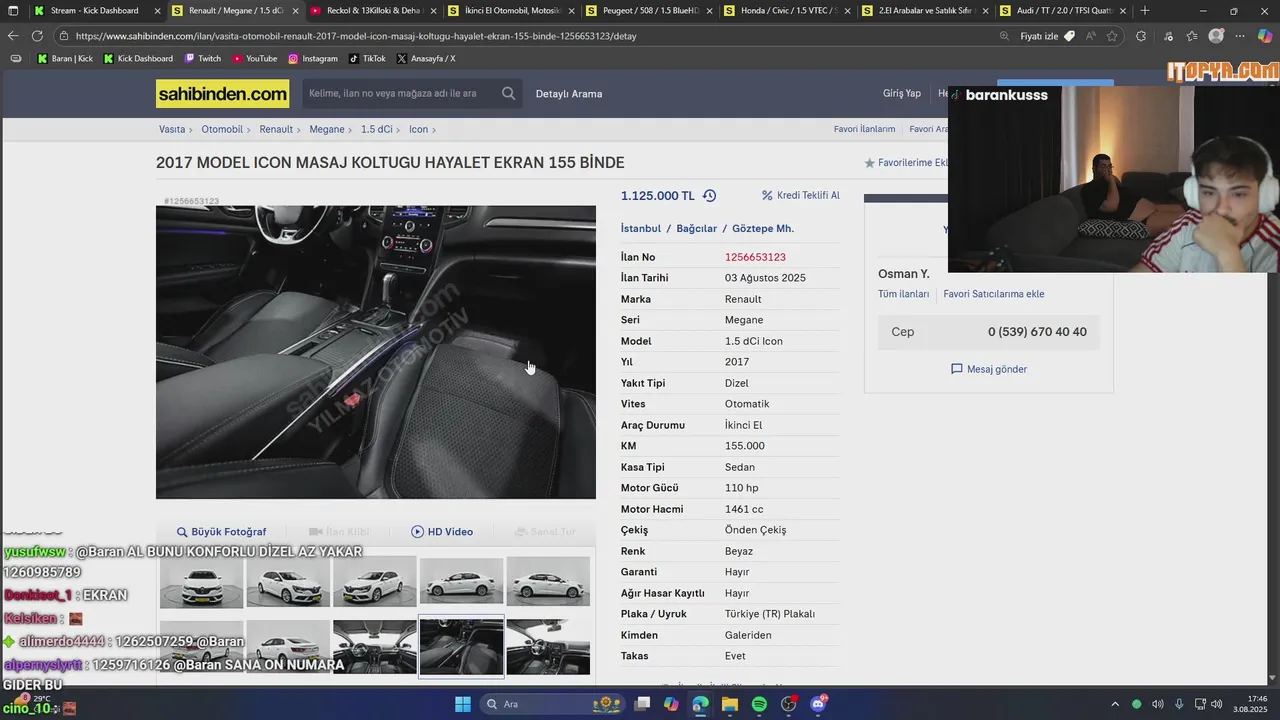Click the browser back arrow
1280x720 pixels.
[13, 36]
